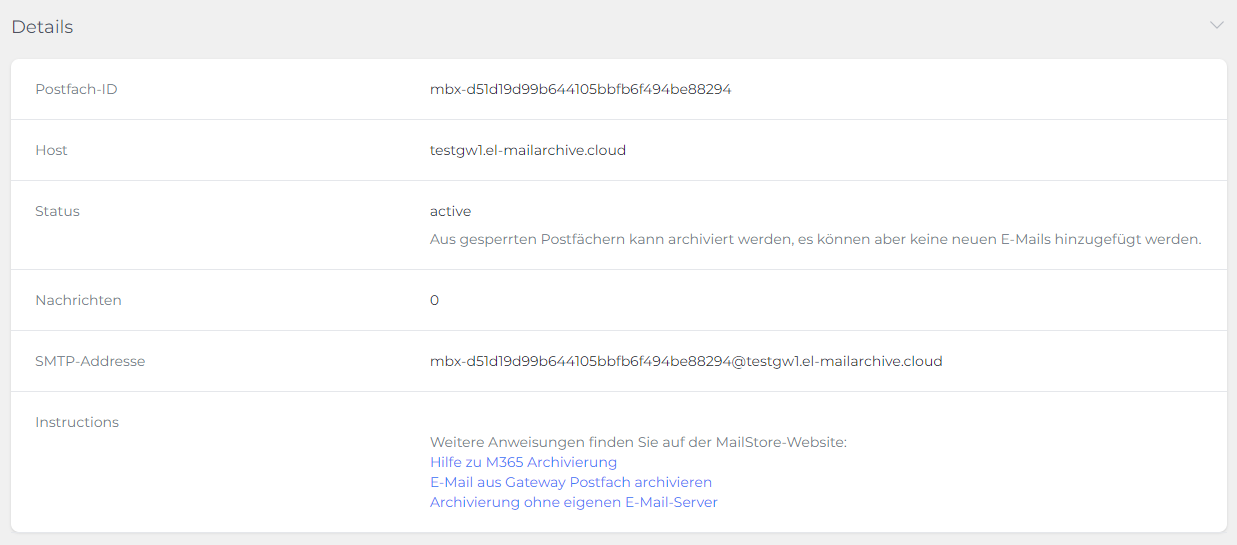This screenshot has height=545, width=1237.
Task: Click the status value active
Action: click(450, 211)
